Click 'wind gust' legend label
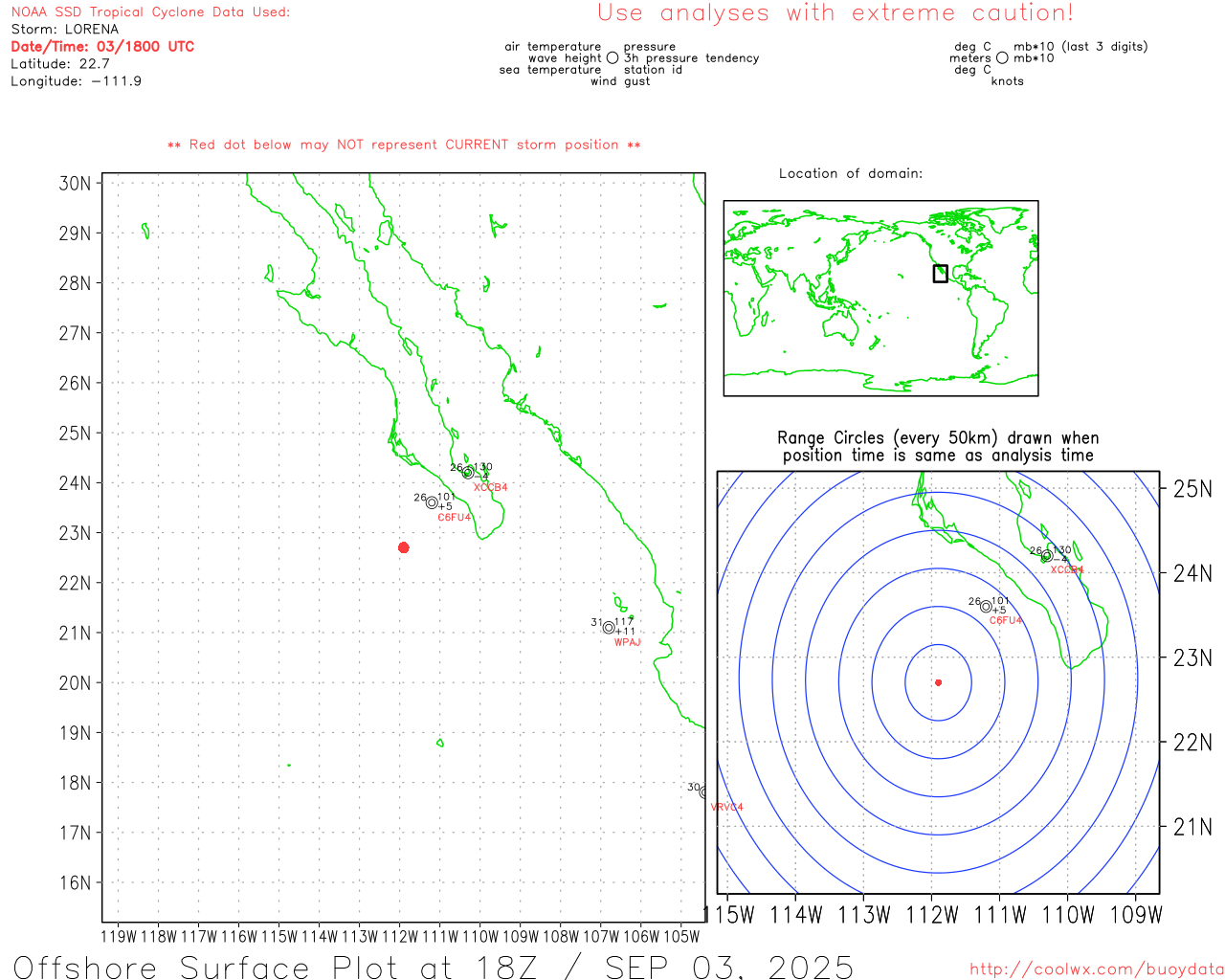This screenshot has width=1225, height=980. click(620, 81)
